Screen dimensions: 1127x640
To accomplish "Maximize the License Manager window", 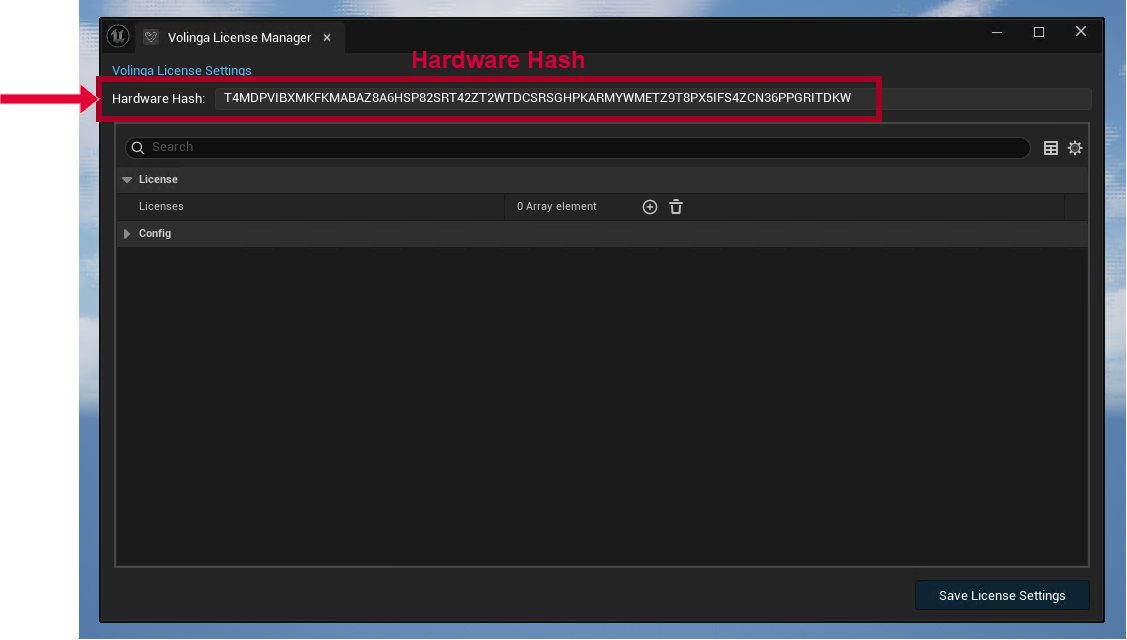I will [1039, 32].
